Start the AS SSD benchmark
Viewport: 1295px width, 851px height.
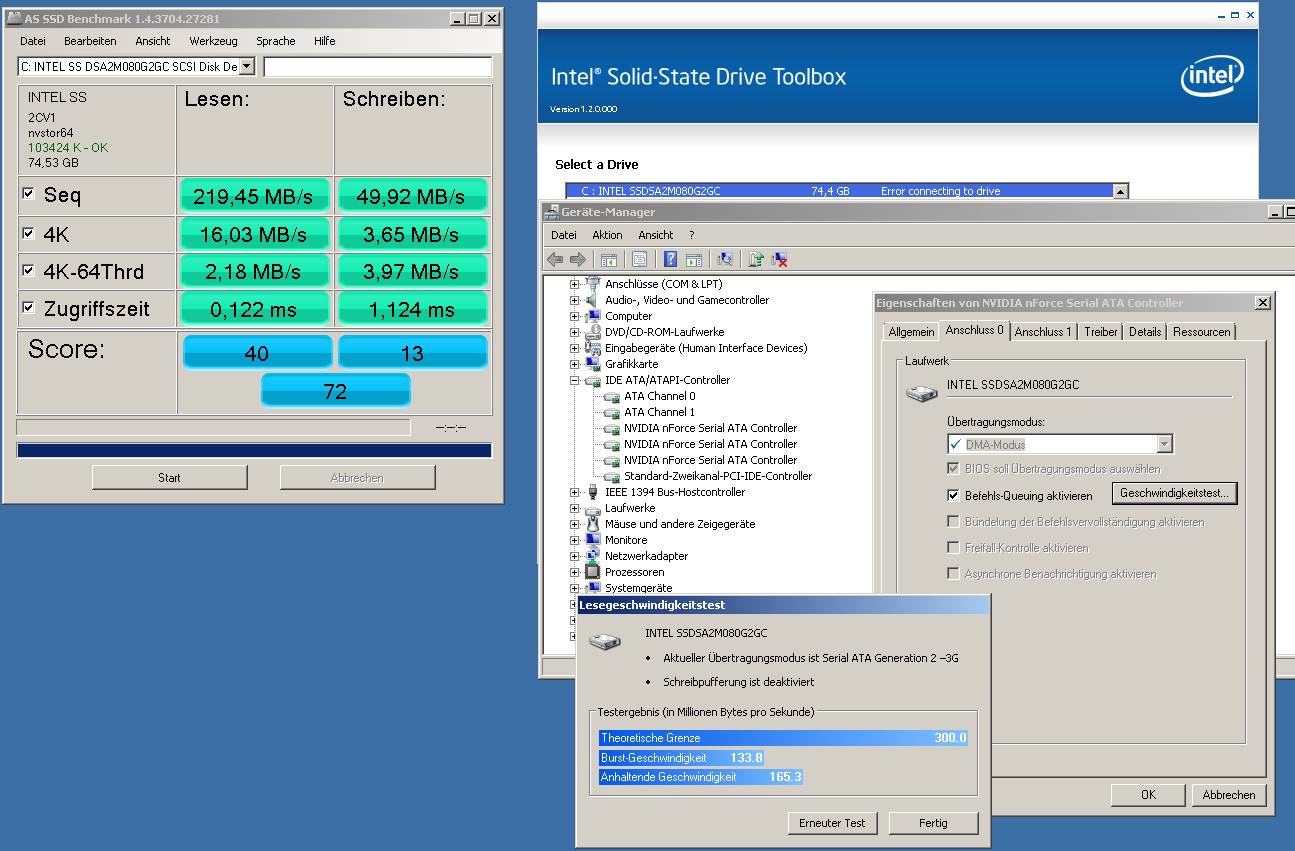tap(169, 477)
